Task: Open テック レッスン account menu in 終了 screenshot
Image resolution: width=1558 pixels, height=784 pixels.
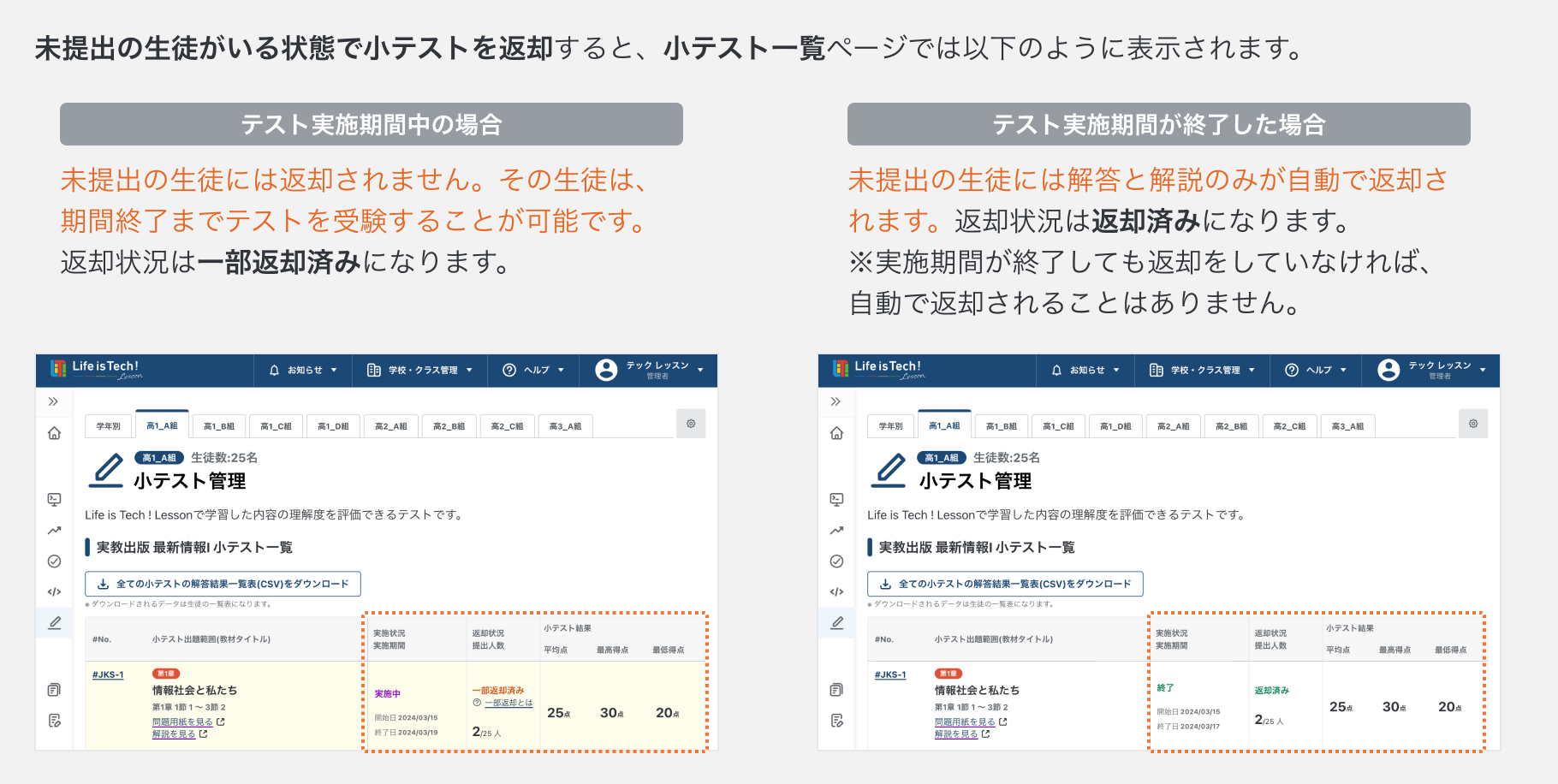Action: point(1432,370)
